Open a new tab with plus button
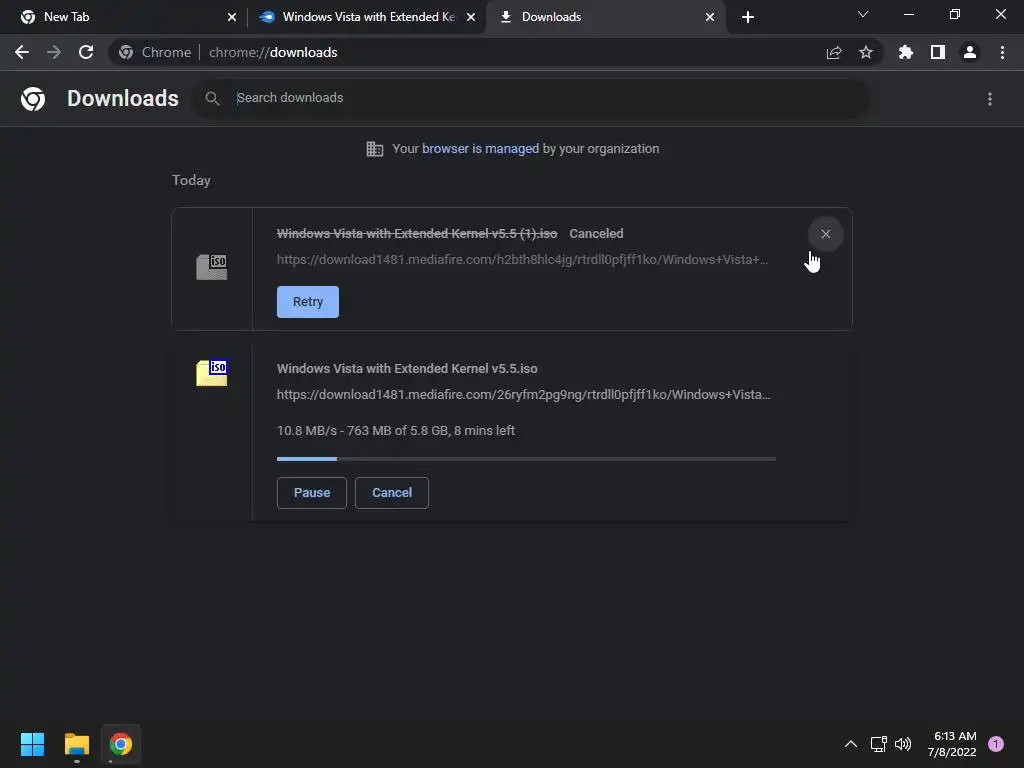This screenshot has height=768, width=1024. point(748,17)
